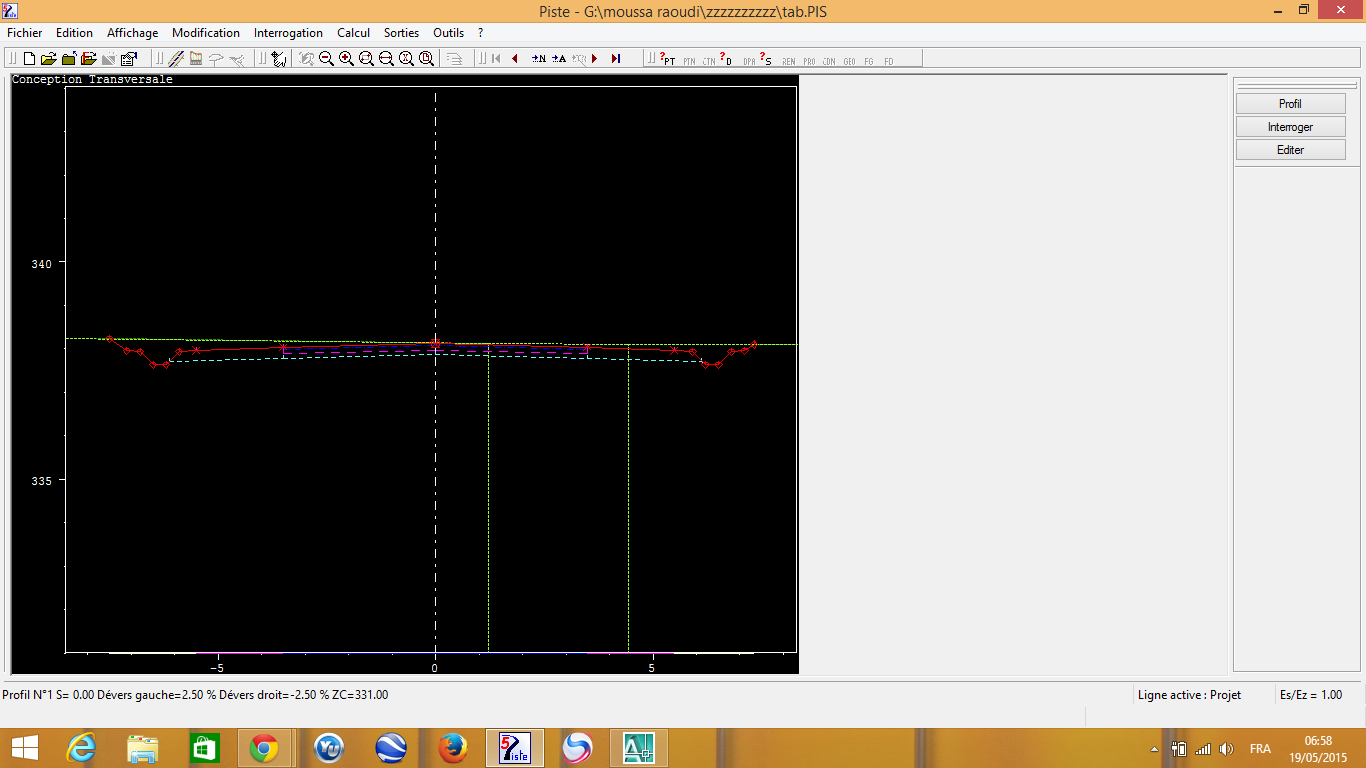This screenshot has height=768, width=1366.
Task: Click the zoom out magnifier
Action: [x=326, y=59]
